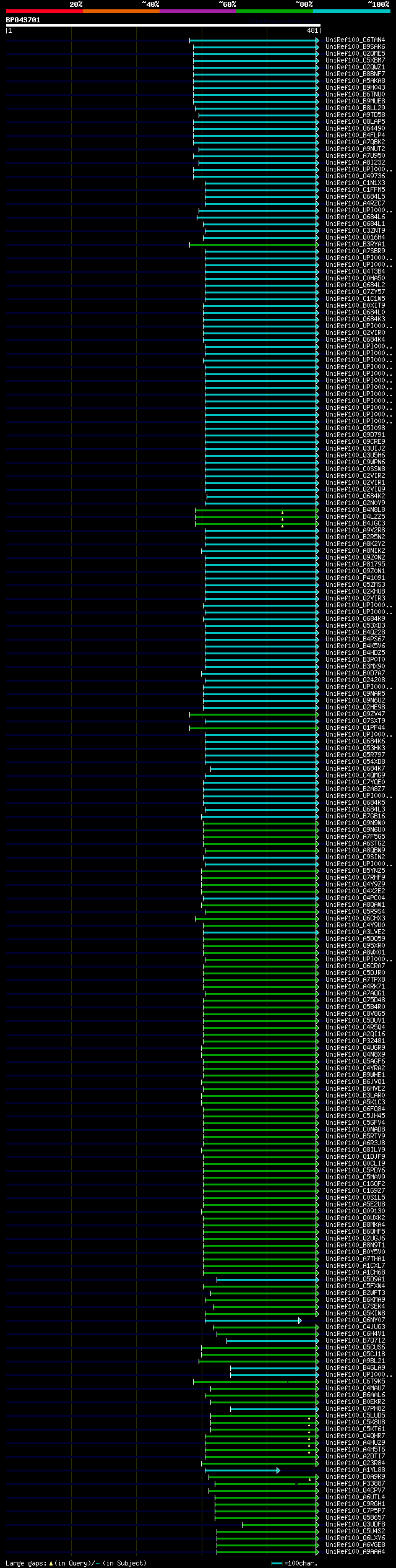The width and height of the screenshot is (396, 1568).
Task: Click the UniRef100_A9AAA4 label
Action: tap(355, 1552)
